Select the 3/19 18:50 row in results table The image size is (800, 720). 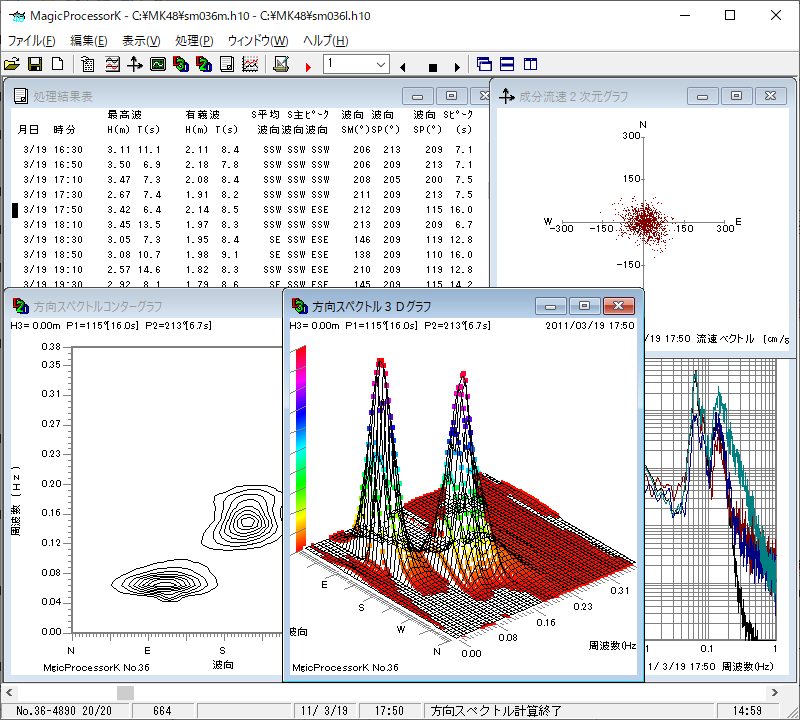[x=247, y=255]
